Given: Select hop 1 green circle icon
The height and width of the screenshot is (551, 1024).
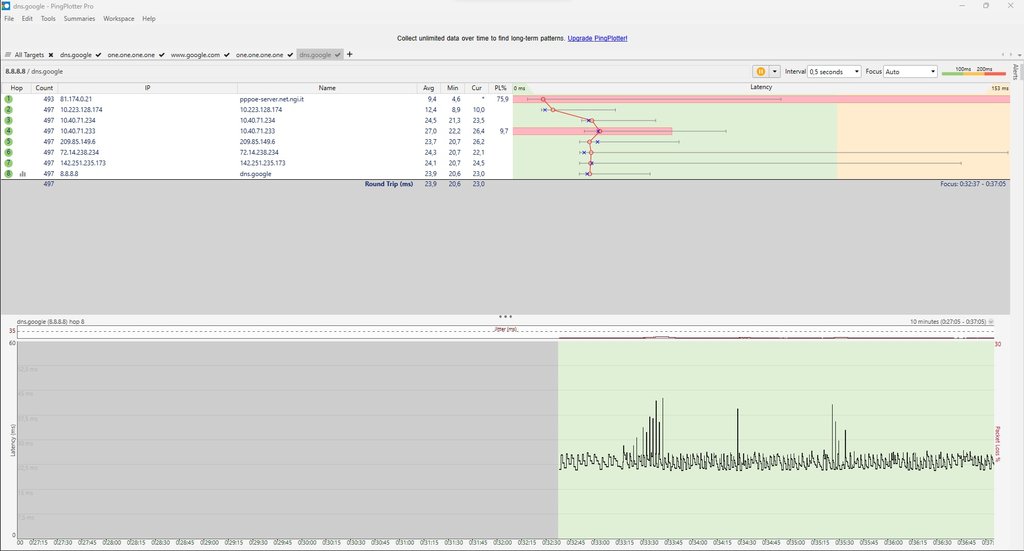Looking at the screenshot, I should 9,99.
